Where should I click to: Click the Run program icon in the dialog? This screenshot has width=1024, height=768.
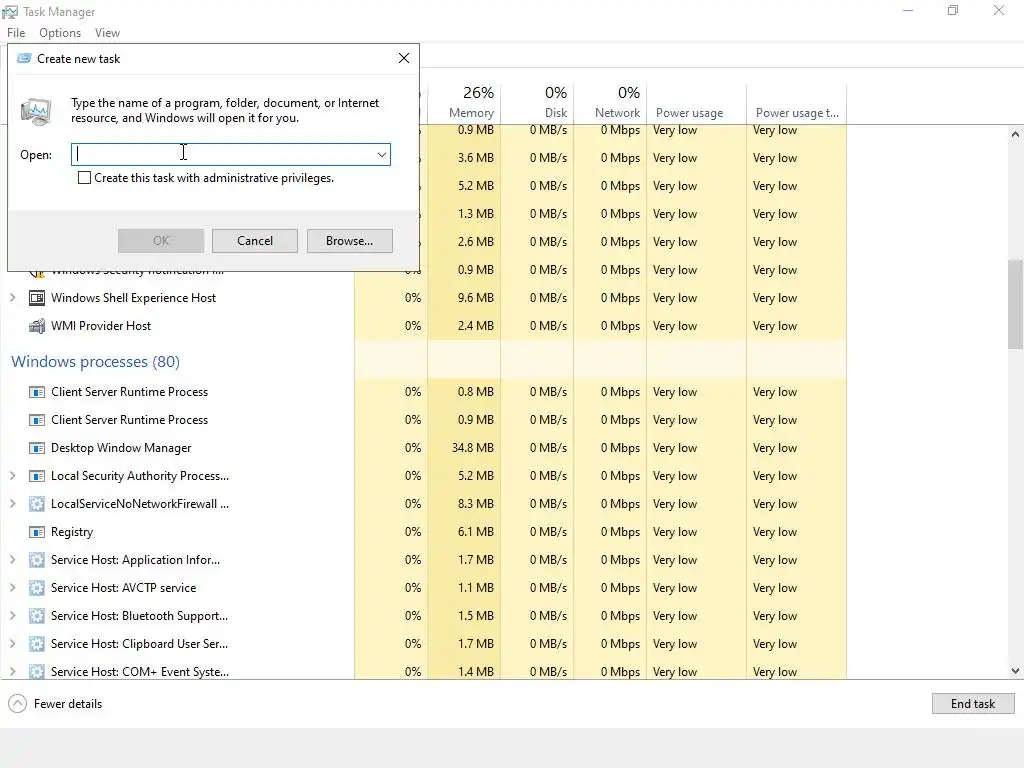pyautogui.click(x=36, y=111)
